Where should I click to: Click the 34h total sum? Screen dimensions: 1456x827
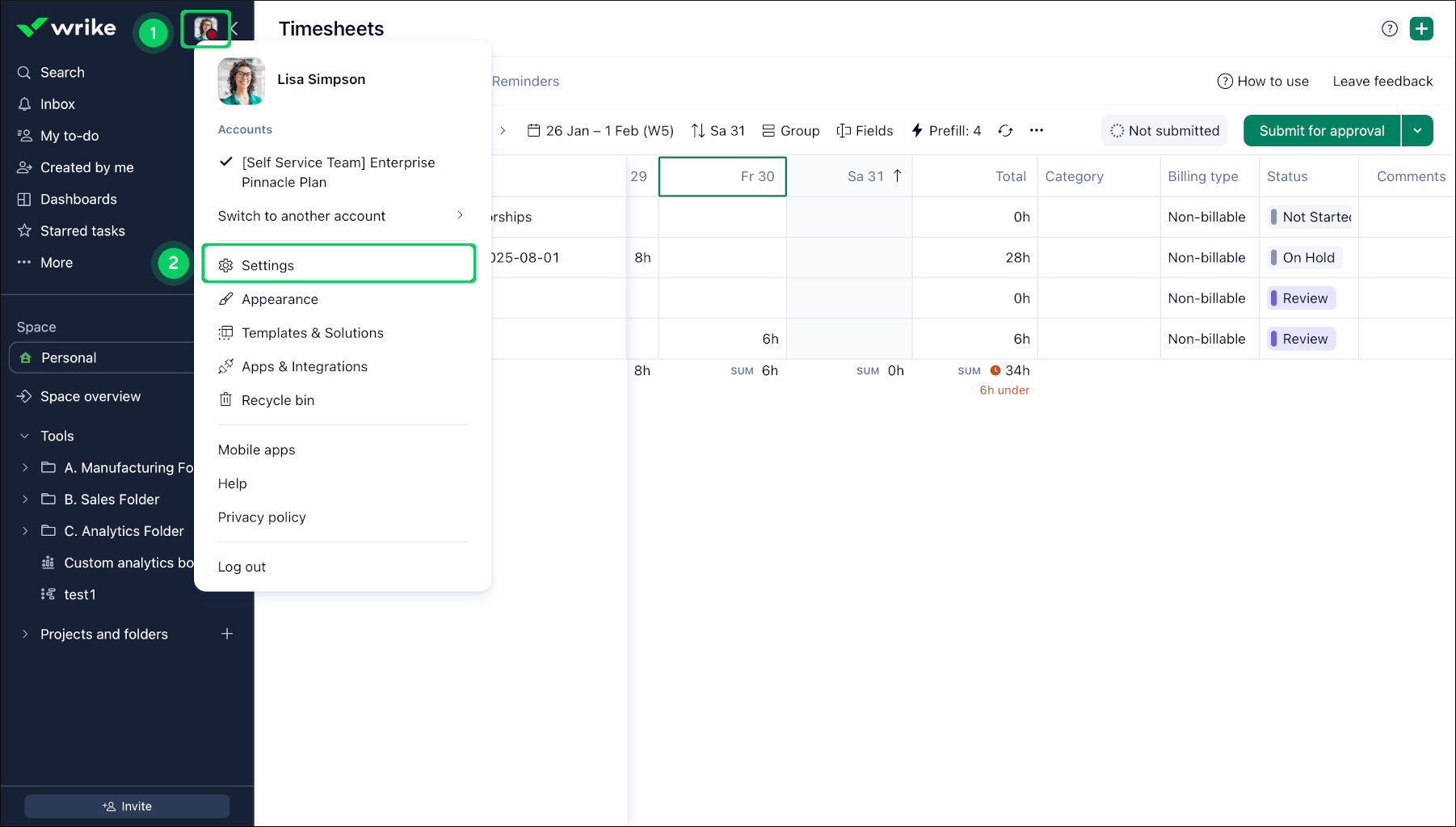point(1016,370)
